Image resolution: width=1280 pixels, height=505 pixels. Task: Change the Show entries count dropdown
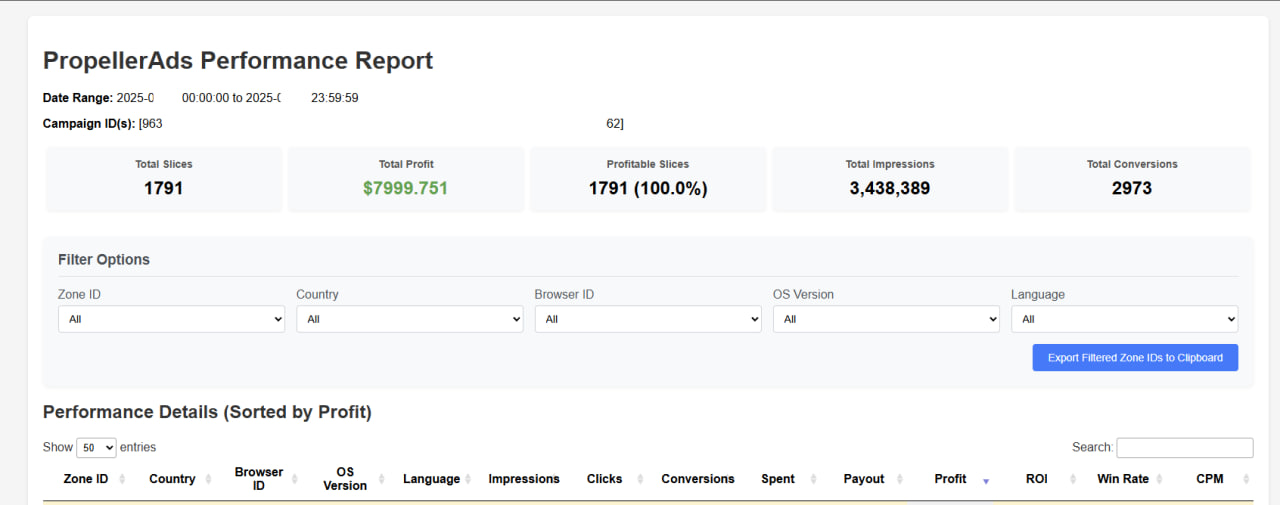coord(96,448)
